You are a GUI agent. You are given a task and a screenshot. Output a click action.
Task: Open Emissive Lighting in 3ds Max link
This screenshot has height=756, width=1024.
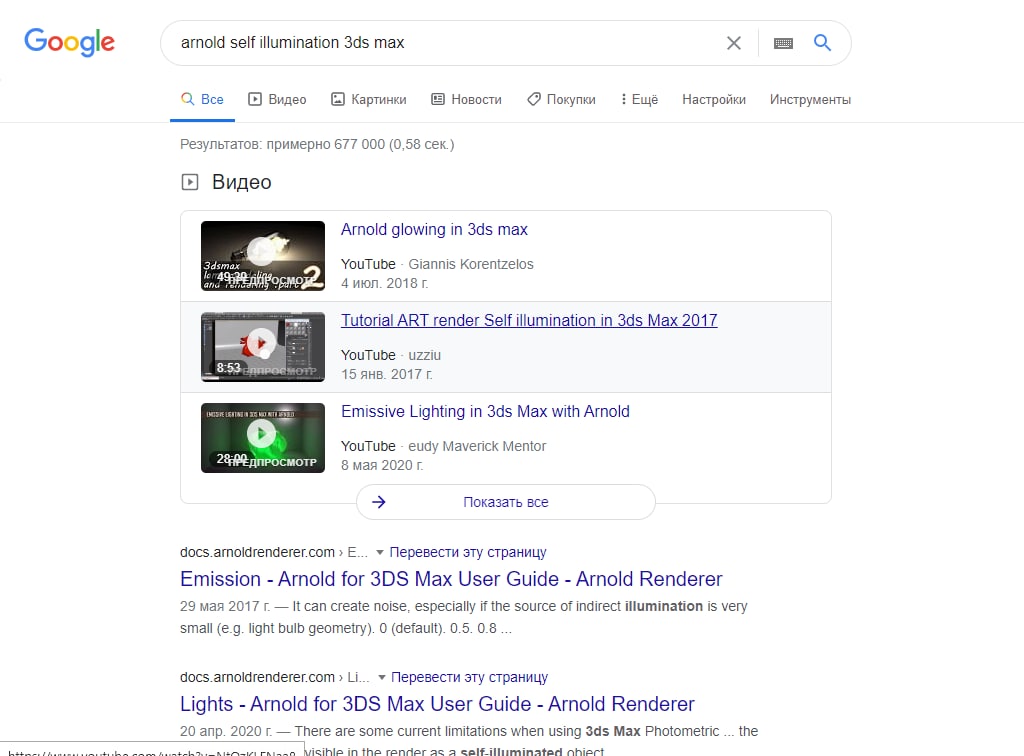coord(485,411)
